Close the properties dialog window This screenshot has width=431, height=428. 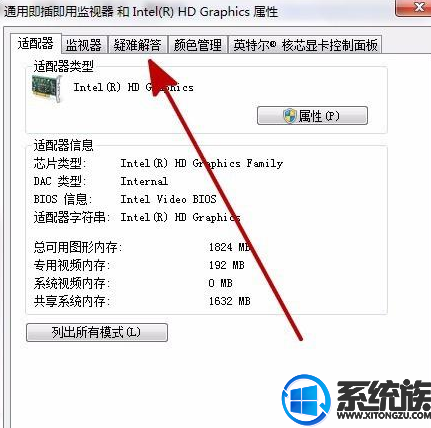coord(413,7)
